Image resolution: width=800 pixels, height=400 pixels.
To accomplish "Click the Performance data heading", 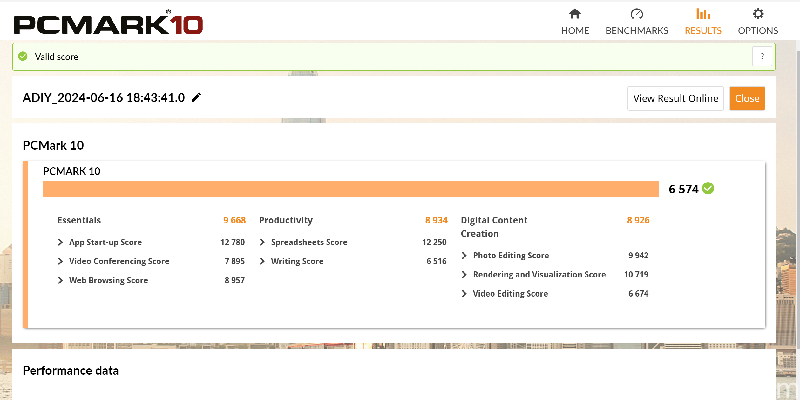I will [71, 370].
